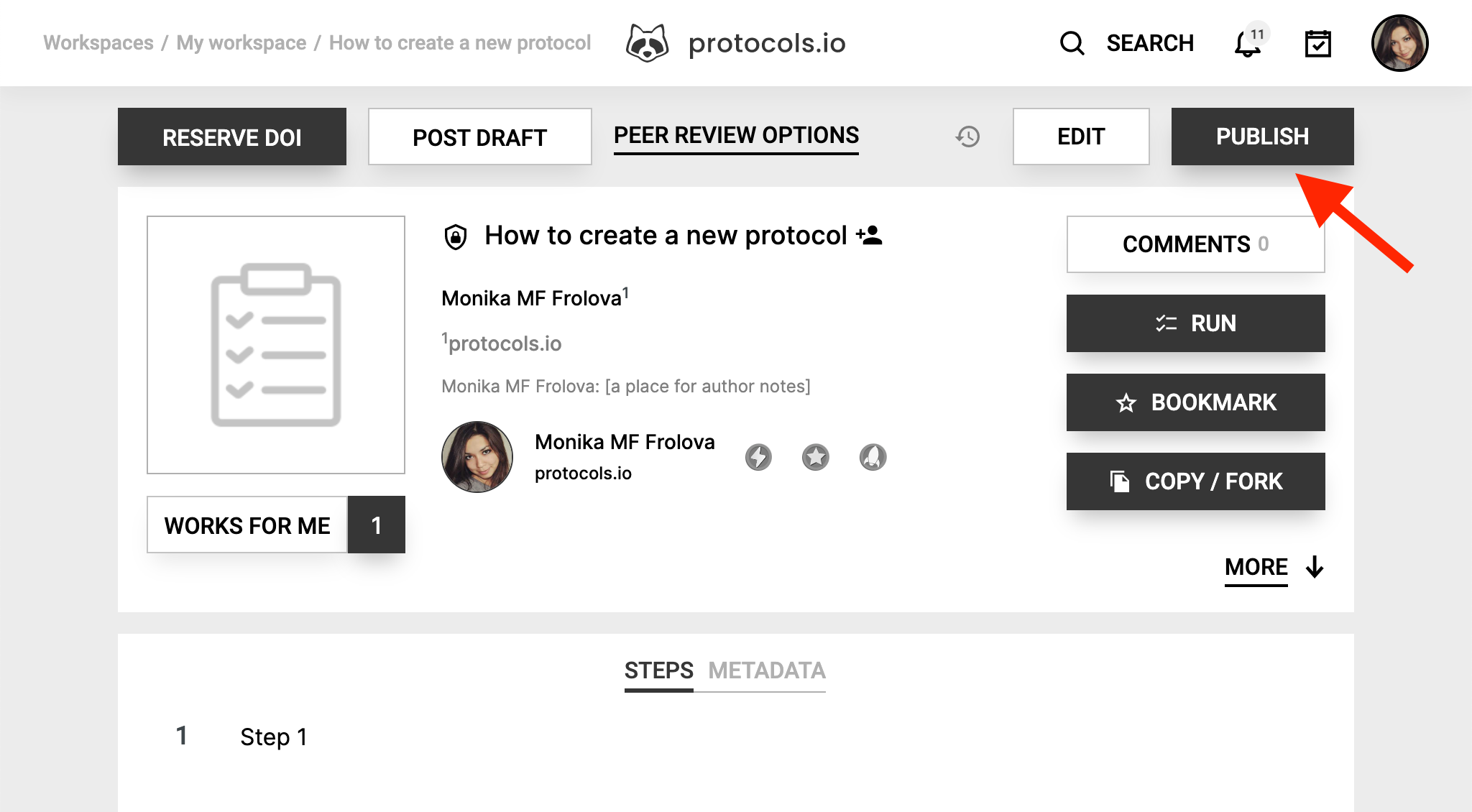Open My workspace from the breadcrumb

click(x=241, y=43)
